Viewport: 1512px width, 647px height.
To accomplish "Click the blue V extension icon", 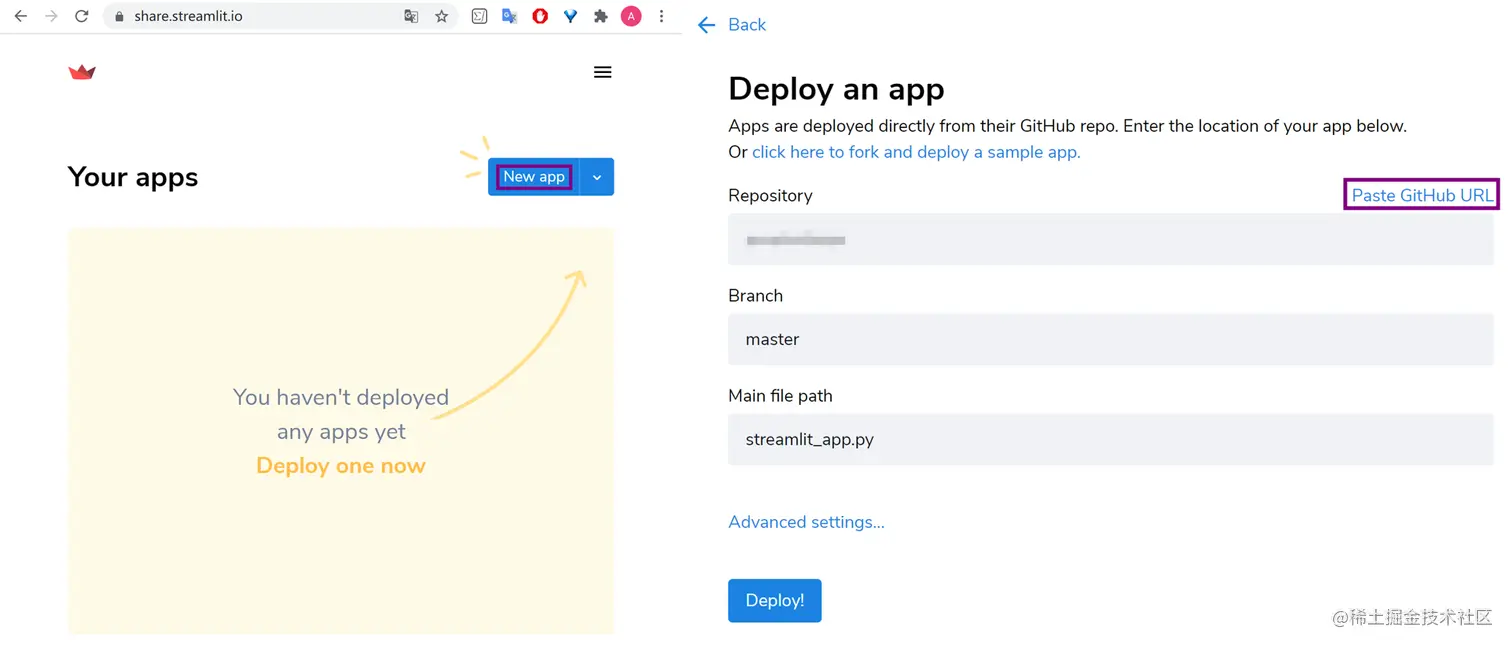I will coord(570,16).
